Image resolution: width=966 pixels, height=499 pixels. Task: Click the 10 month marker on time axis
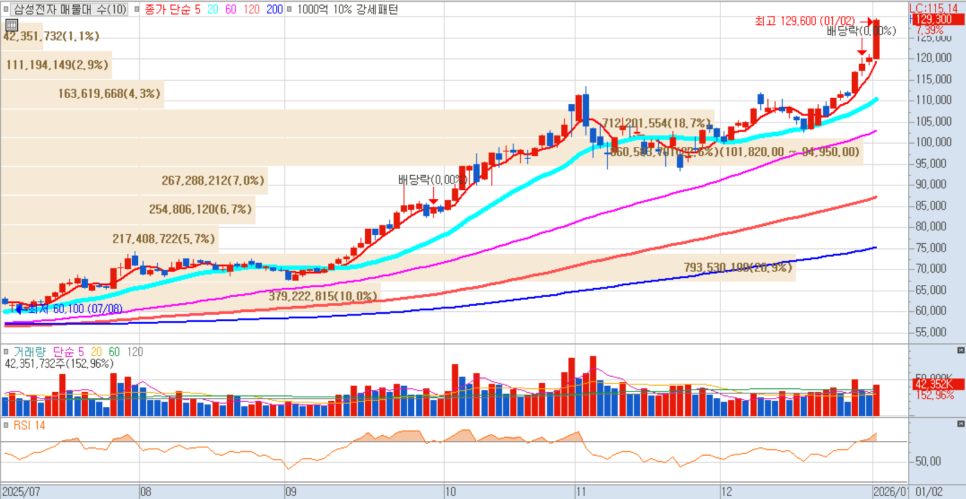coord(451,493)
